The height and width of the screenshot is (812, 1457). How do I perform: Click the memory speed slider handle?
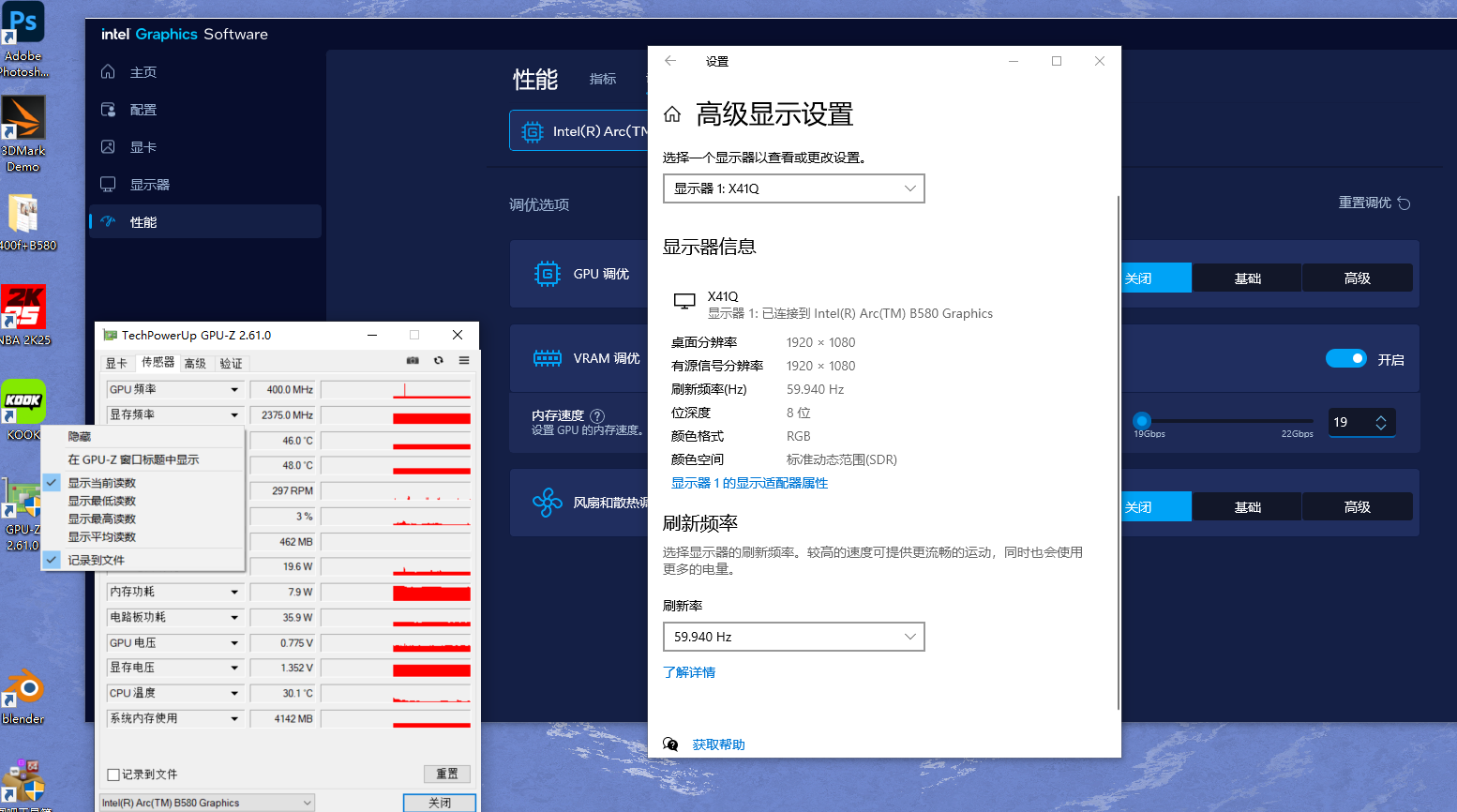(1141, 421)
